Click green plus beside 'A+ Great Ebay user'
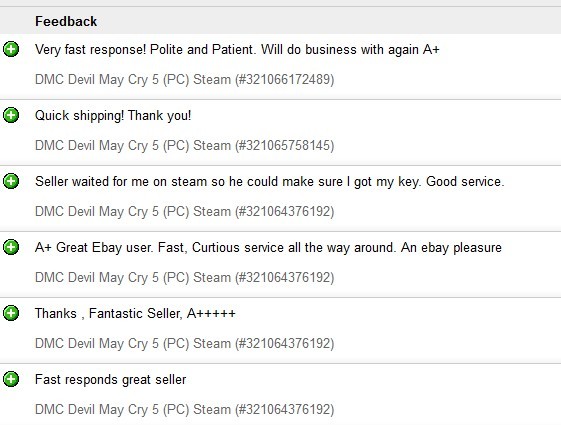Viewport: 561px width, 425px height. 11,247
